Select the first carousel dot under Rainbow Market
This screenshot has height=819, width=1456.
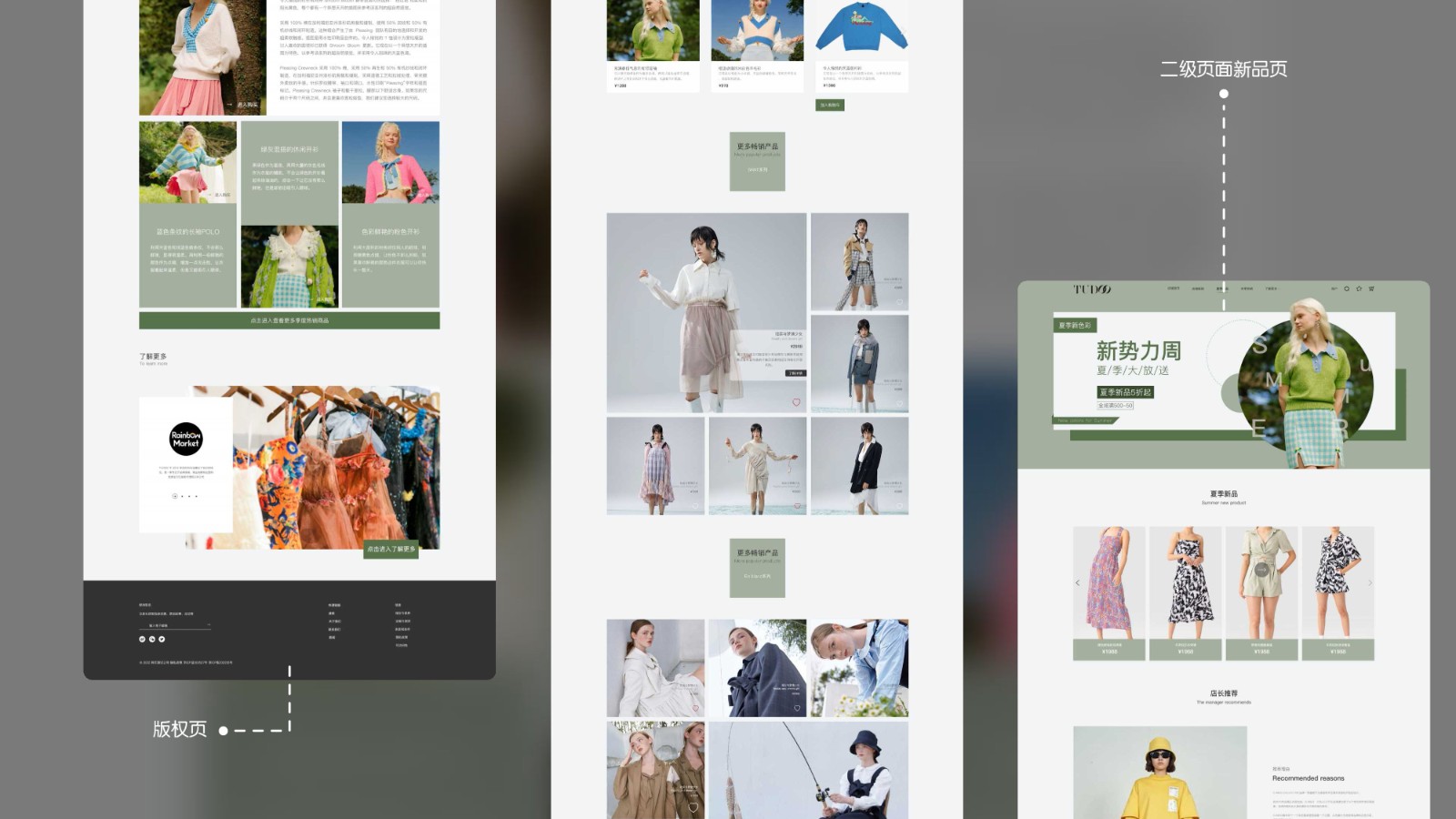tap(175, 496)
